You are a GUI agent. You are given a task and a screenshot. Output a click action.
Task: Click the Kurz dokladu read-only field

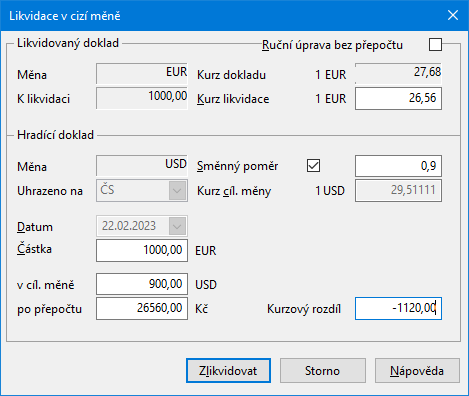coord(398,73)
